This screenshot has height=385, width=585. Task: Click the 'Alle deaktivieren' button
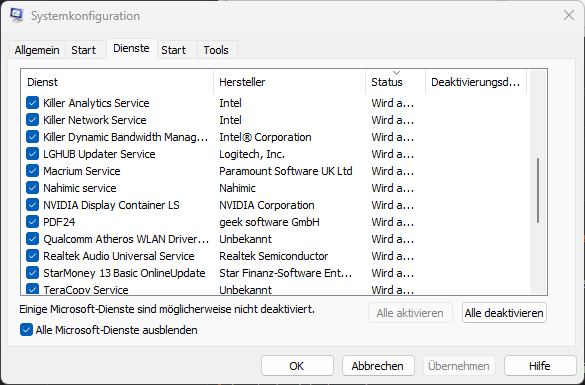(504, 313)
